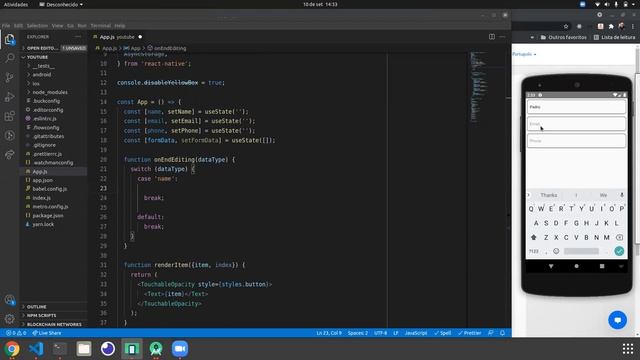Click the code minimap preview
The width and height of the screenshot is (640, 360).
(x=478, y=87)
